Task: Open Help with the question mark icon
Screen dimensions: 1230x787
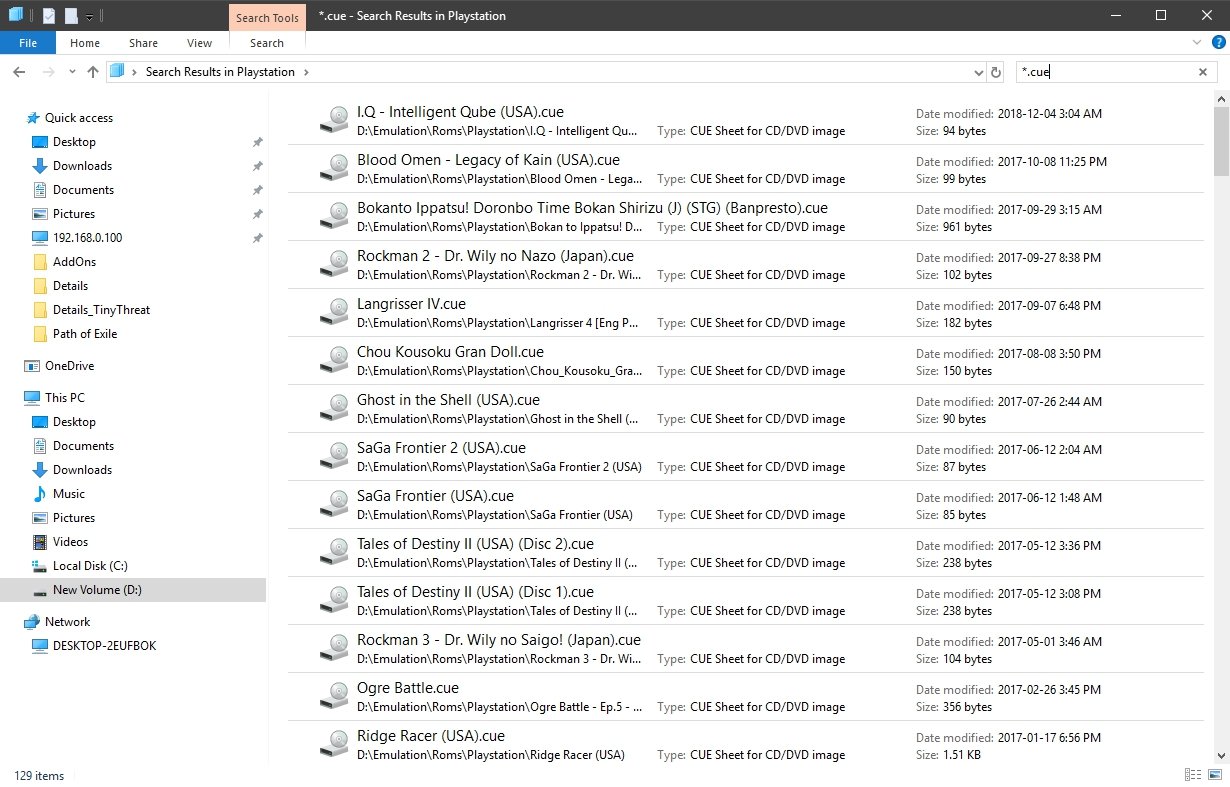Action: click(1216, 43)
